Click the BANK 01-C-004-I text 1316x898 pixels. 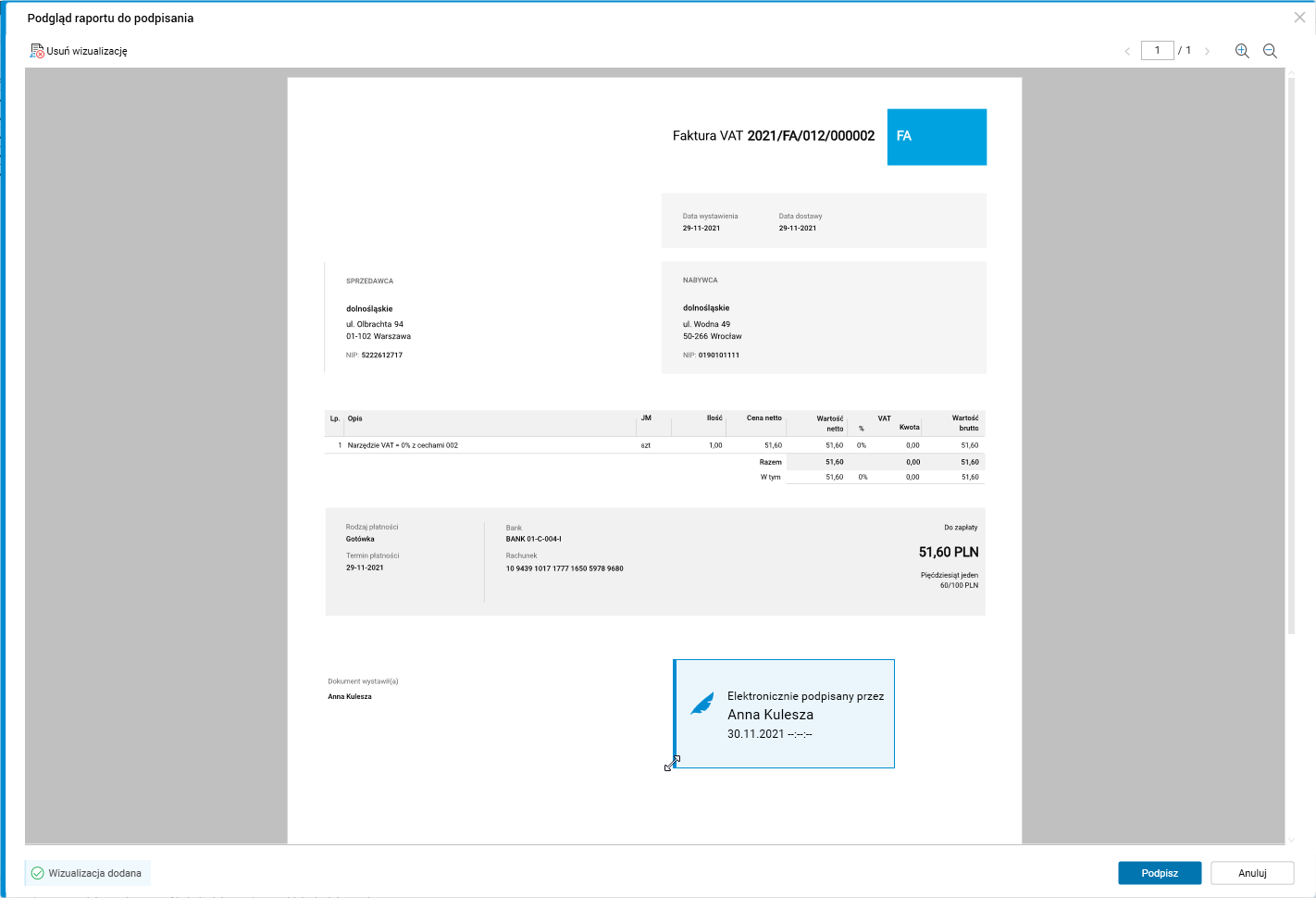coord(534,539)
